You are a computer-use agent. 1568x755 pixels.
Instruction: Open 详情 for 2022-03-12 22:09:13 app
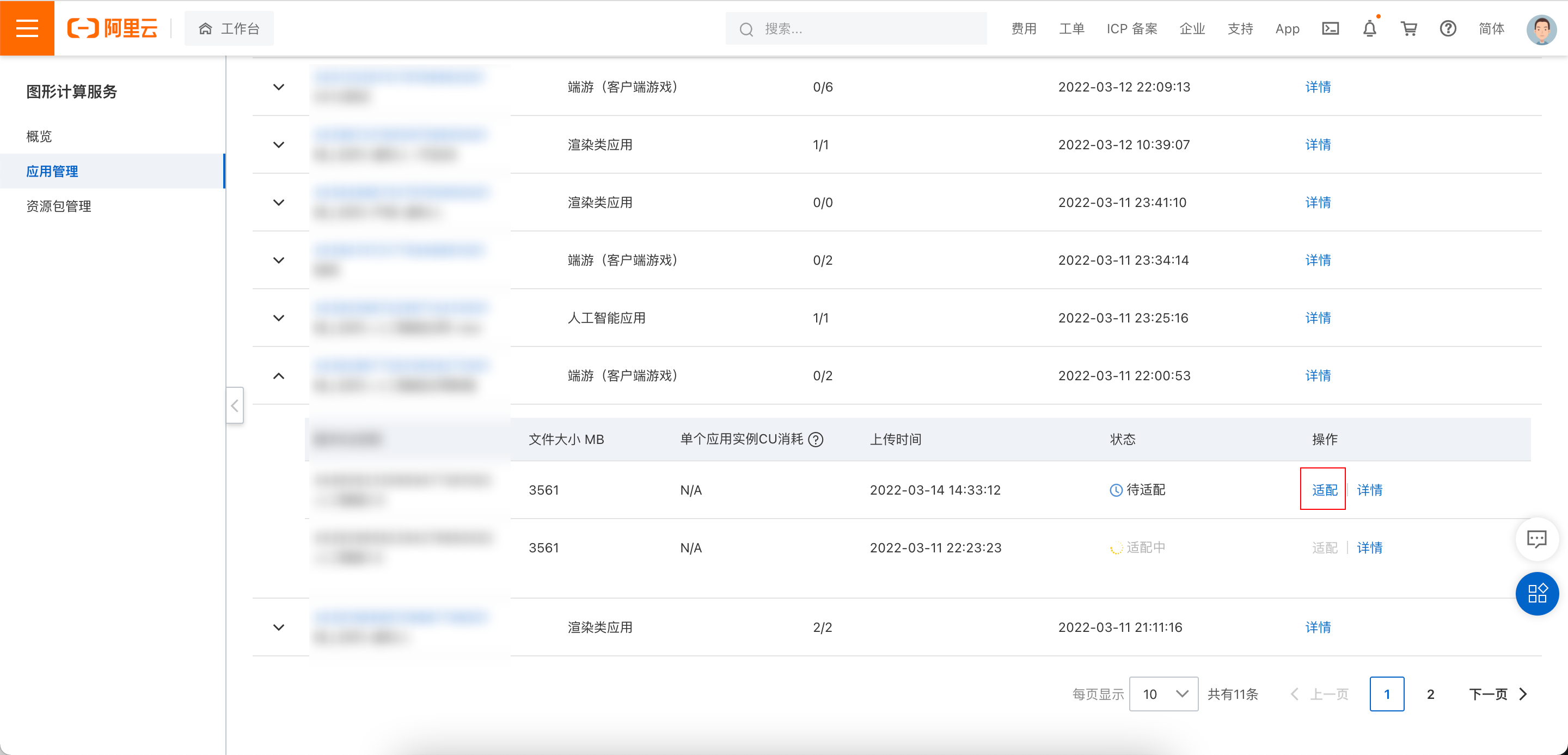(x=1318, y=87)
